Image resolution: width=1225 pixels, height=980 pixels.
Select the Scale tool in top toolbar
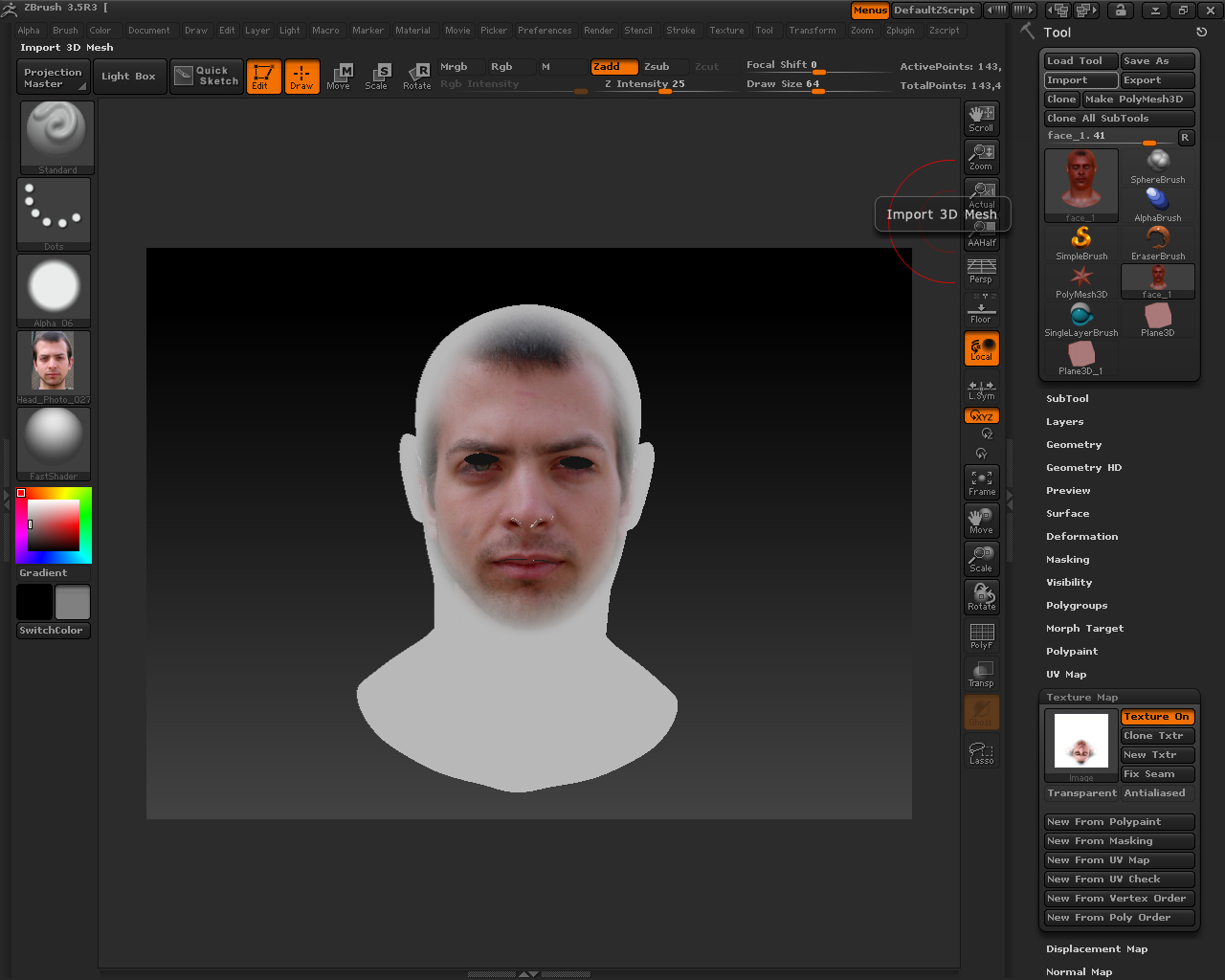[x=377, y=76]
